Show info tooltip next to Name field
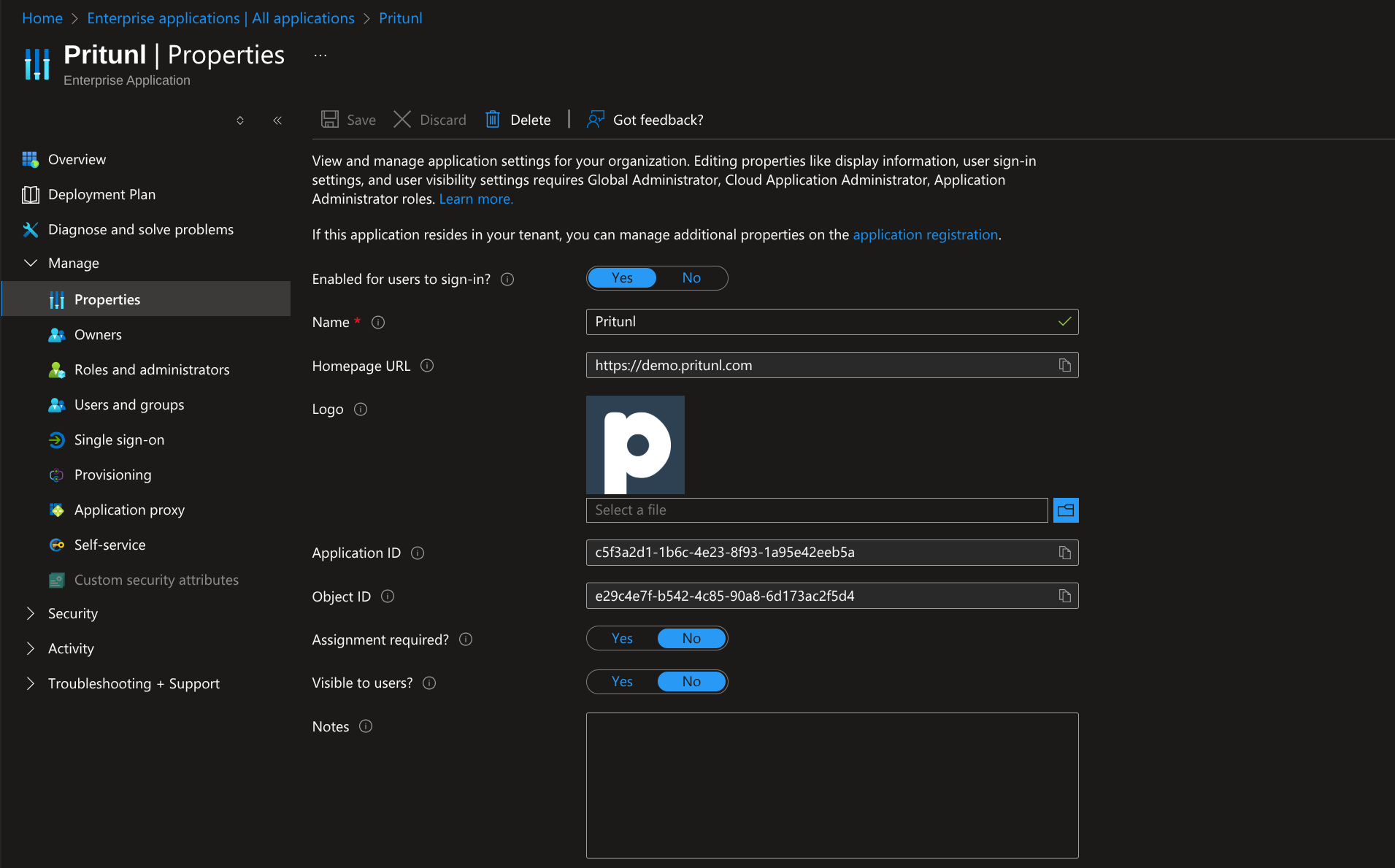This screenshot has width=1395, height=868. (x=378, y=322)
